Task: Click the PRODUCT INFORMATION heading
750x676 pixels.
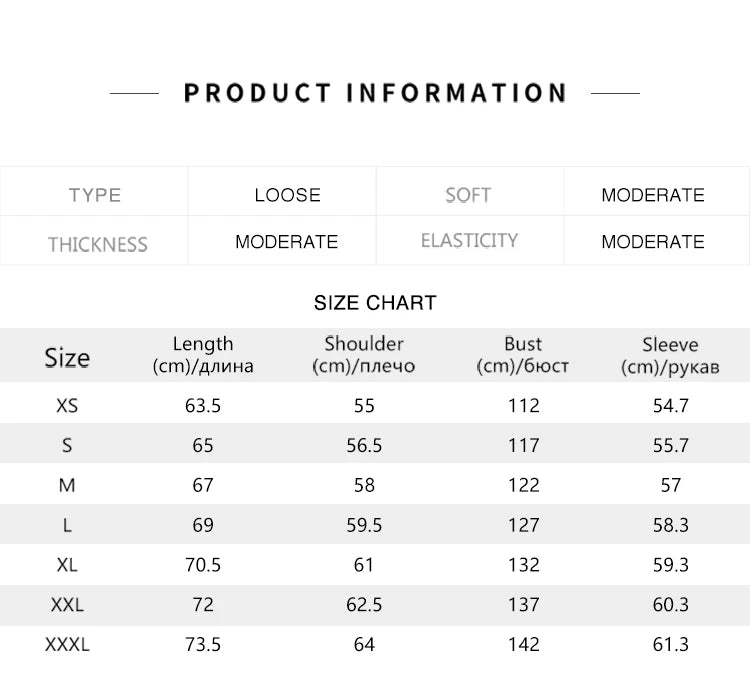Action: pyautogui.click(x=375, y=93)
